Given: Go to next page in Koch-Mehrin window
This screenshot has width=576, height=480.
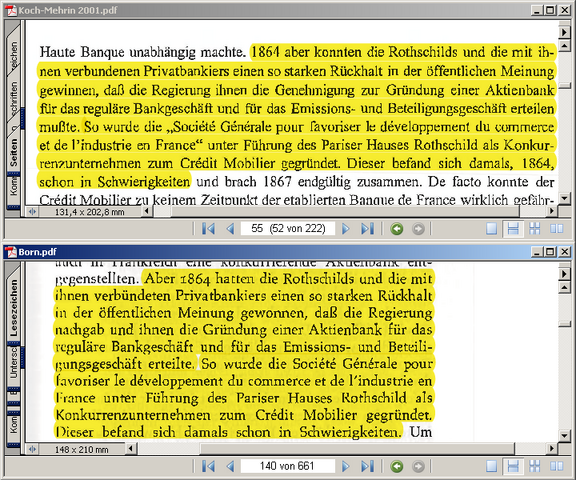Looking at the screenshot, I should click(345, 229).
